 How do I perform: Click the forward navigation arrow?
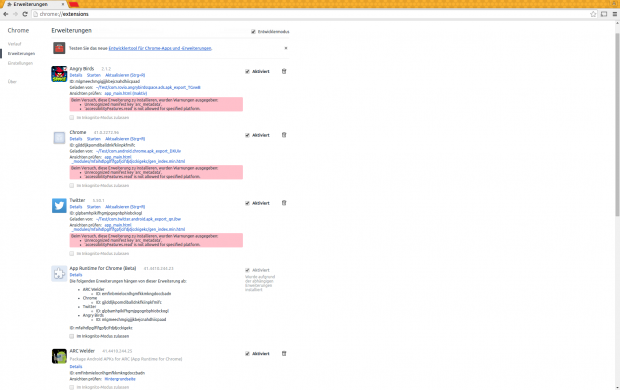pyautogui.click(x=15, y=14)
